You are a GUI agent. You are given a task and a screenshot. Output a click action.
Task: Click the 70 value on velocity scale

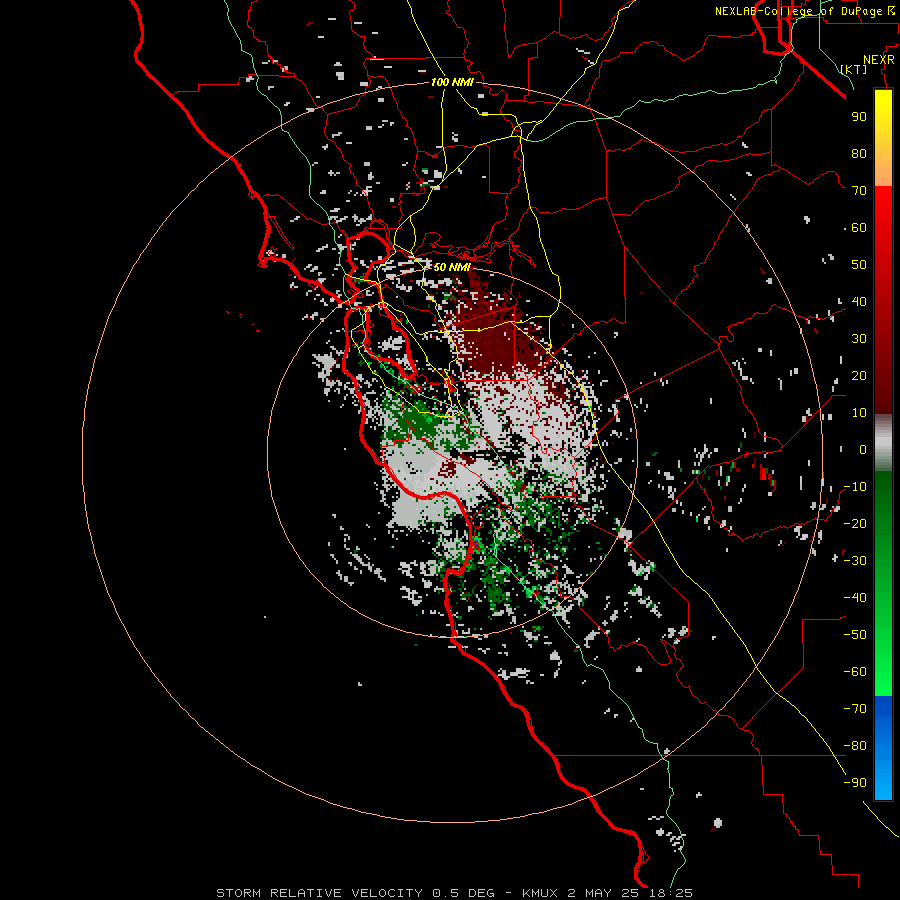tap(859, 191)
